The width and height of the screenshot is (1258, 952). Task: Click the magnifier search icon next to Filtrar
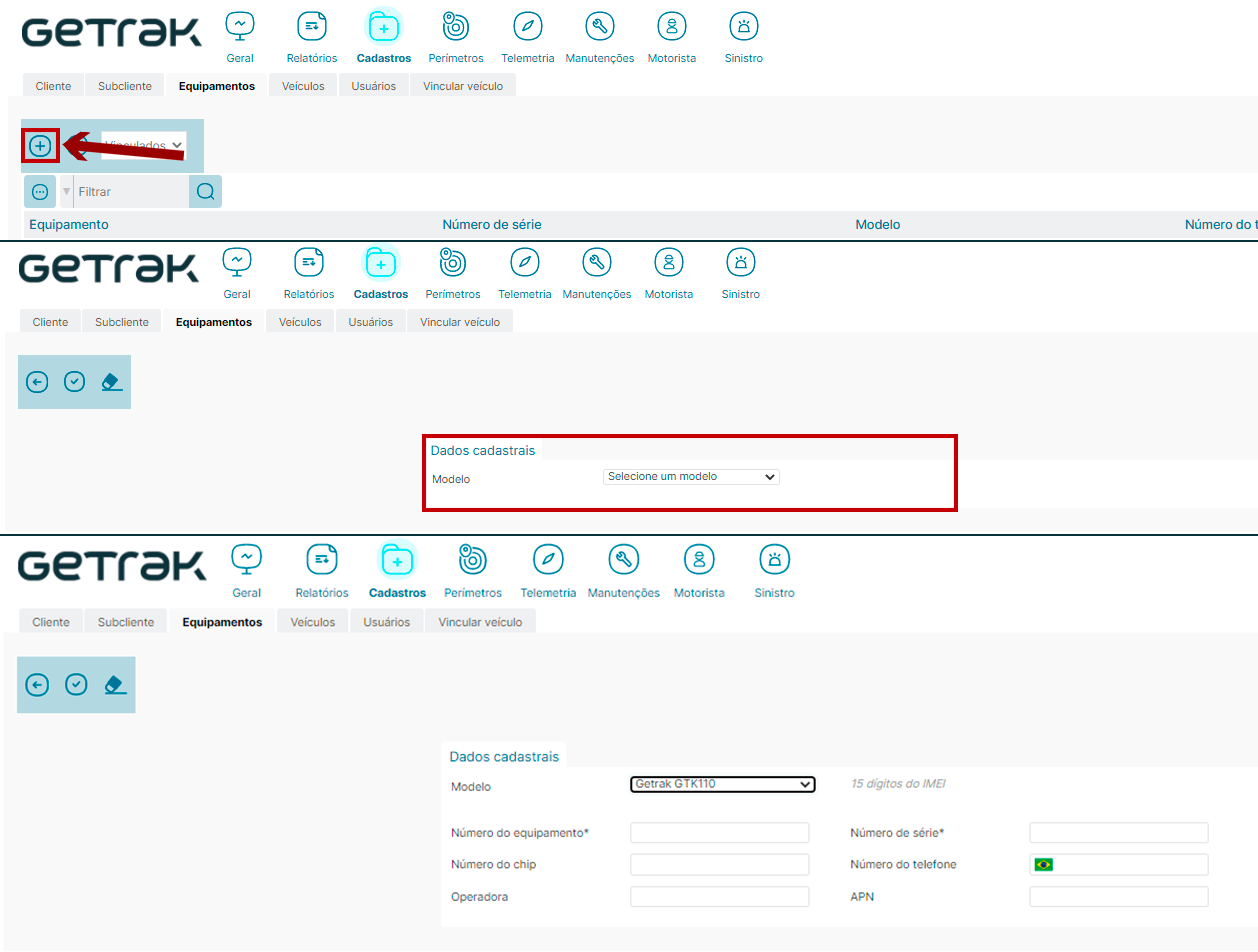pos(205,192)
